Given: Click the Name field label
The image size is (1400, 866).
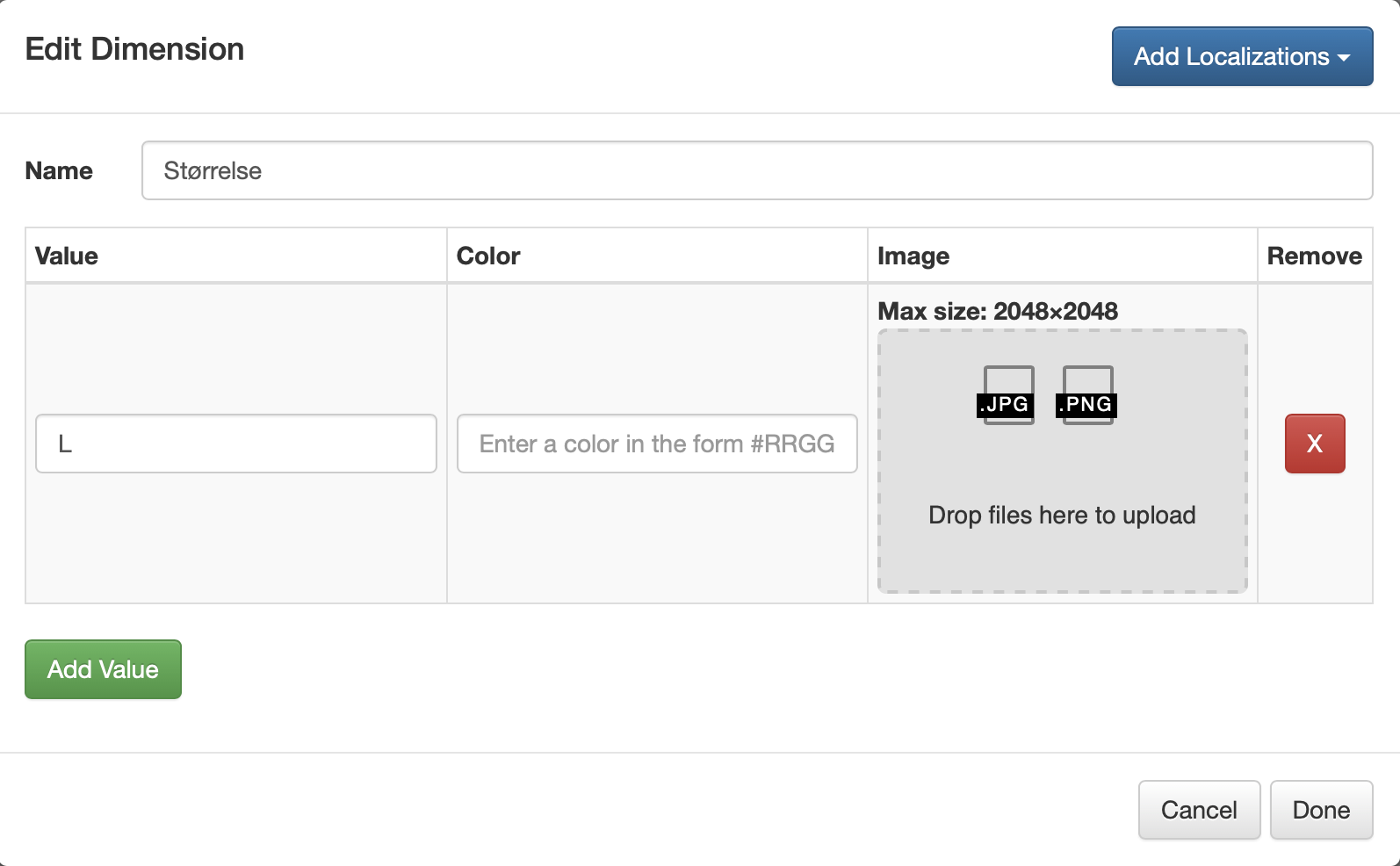Looking at the screenshot, I should pyautogui.click(x=59, y=170).
